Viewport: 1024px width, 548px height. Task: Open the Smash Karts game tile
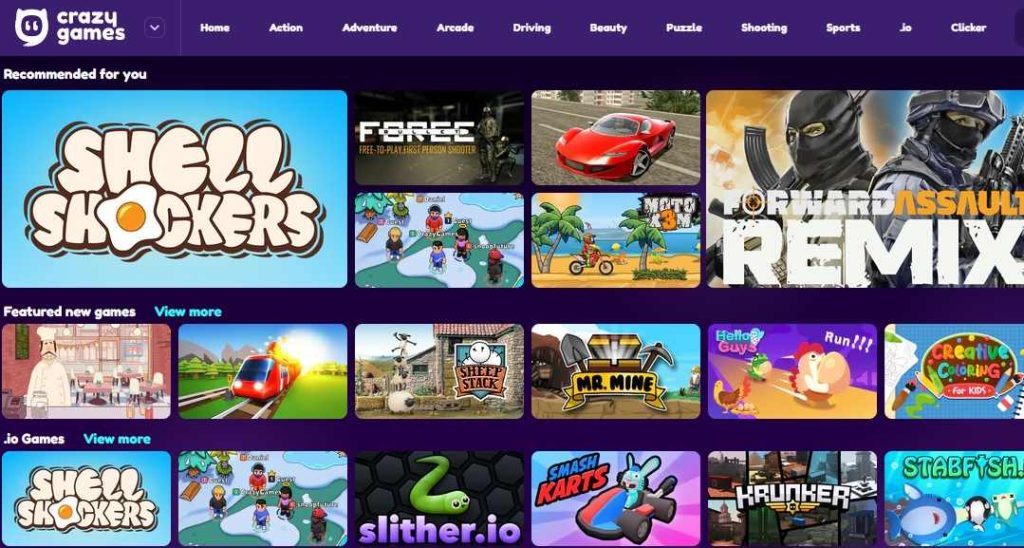coord(616,499)
